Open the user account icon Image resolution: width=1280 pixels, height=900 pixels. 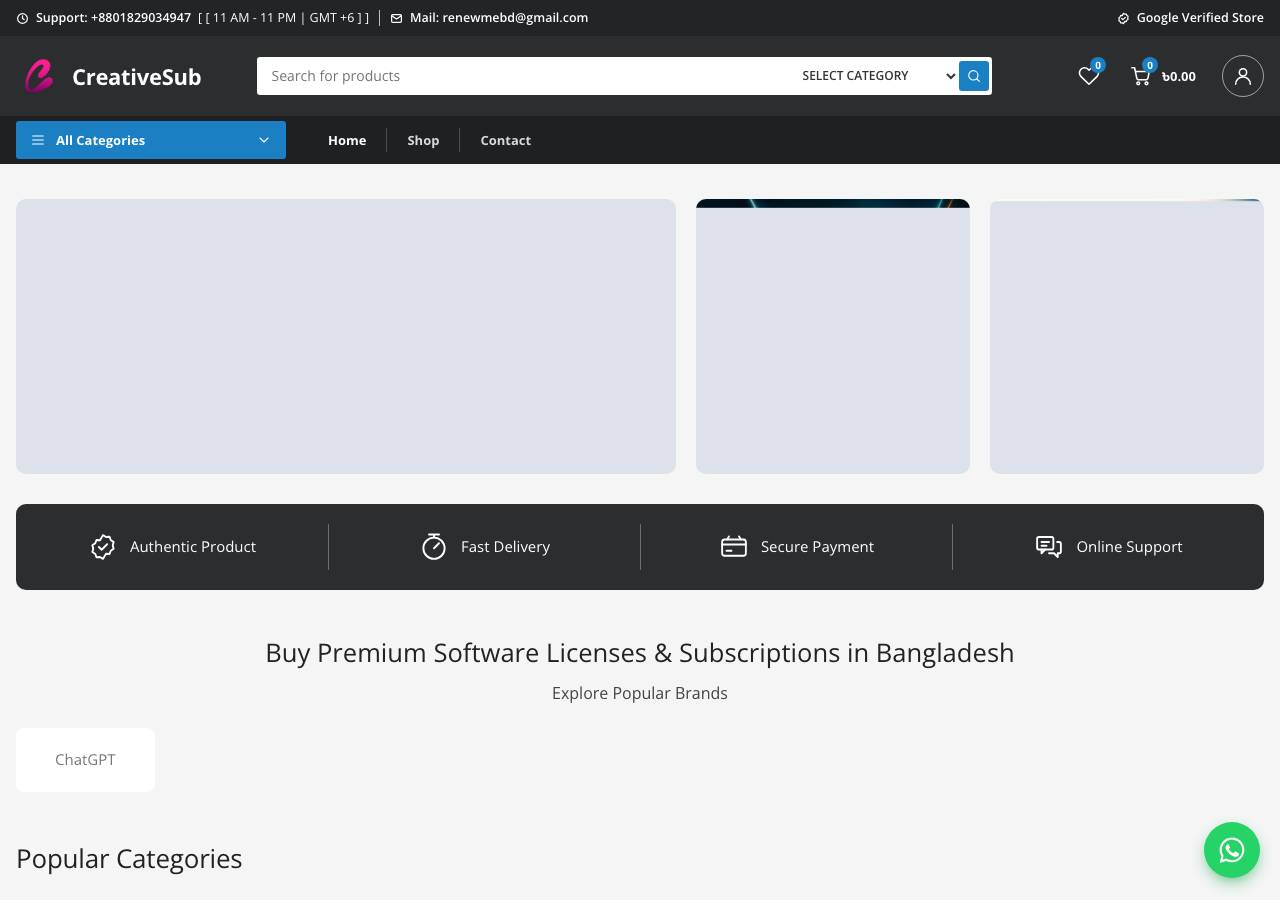point(1243,76)
